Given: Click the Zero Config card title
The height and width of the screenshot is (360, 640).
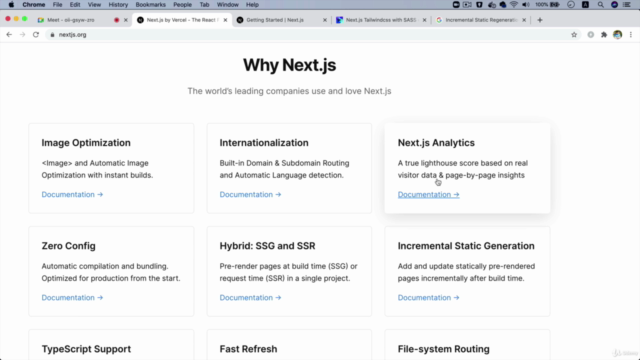Looking at the screenshot, I should 69,246.
